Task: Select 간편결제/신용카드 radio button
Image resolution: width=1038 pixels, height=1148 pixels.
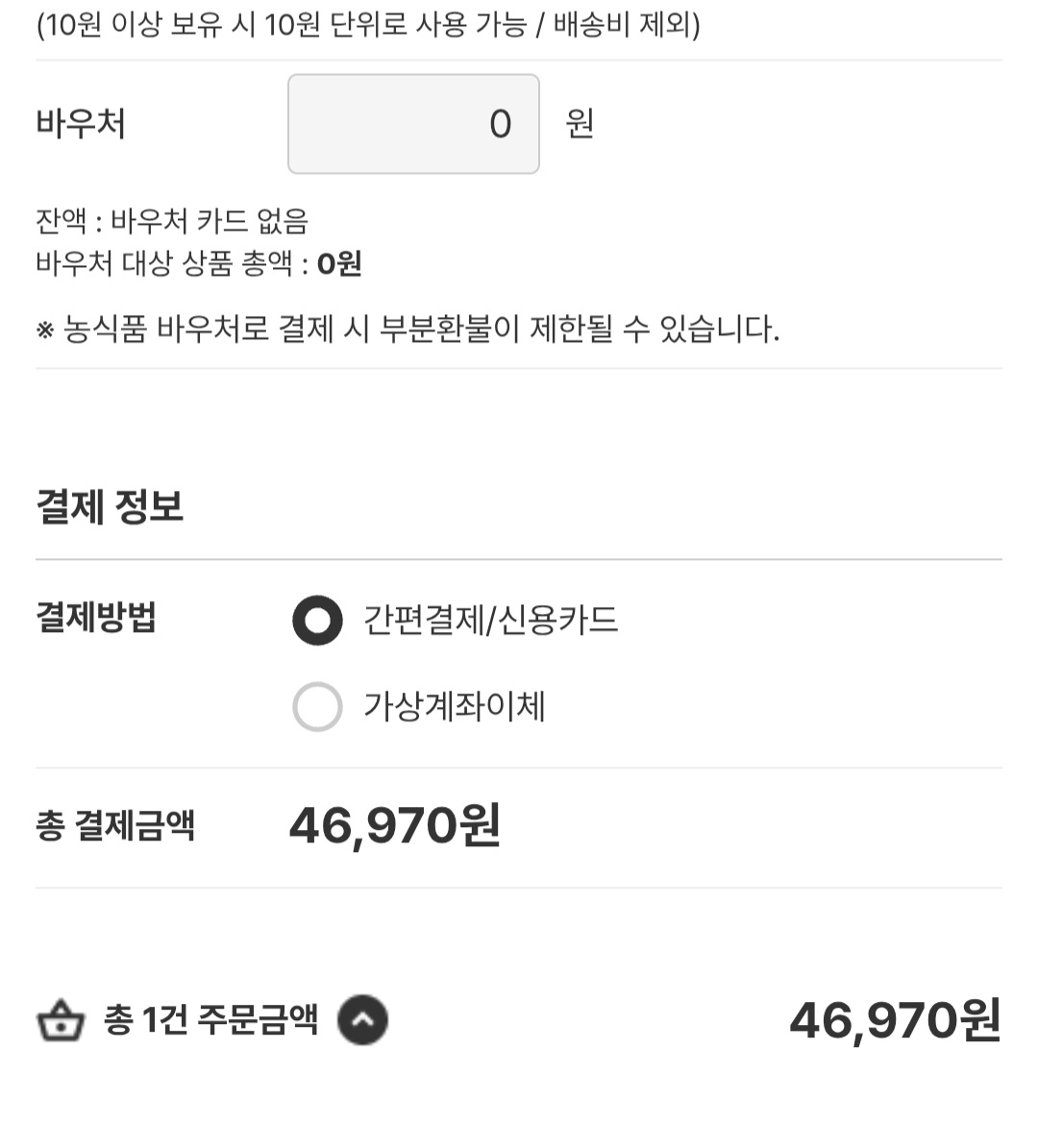Action: point(317,621)
